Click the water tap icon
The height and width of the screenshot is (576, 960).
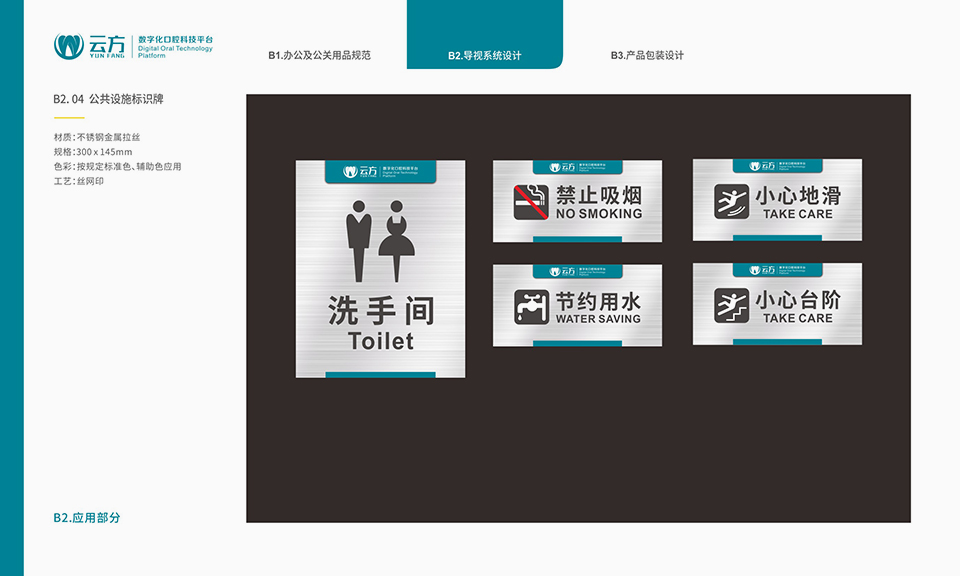click(531, 306)
